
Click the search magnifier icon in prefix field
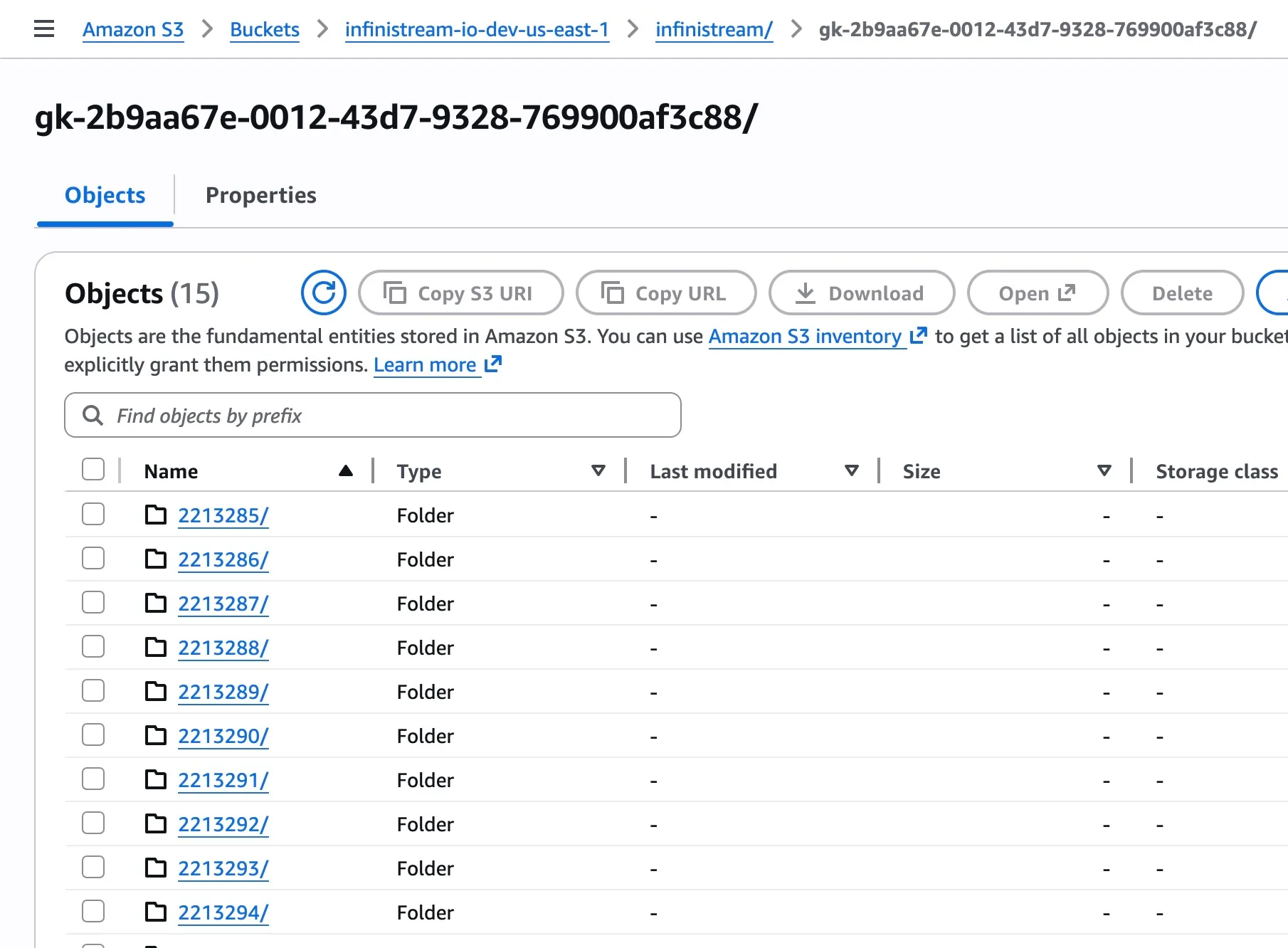click(93, 415)
